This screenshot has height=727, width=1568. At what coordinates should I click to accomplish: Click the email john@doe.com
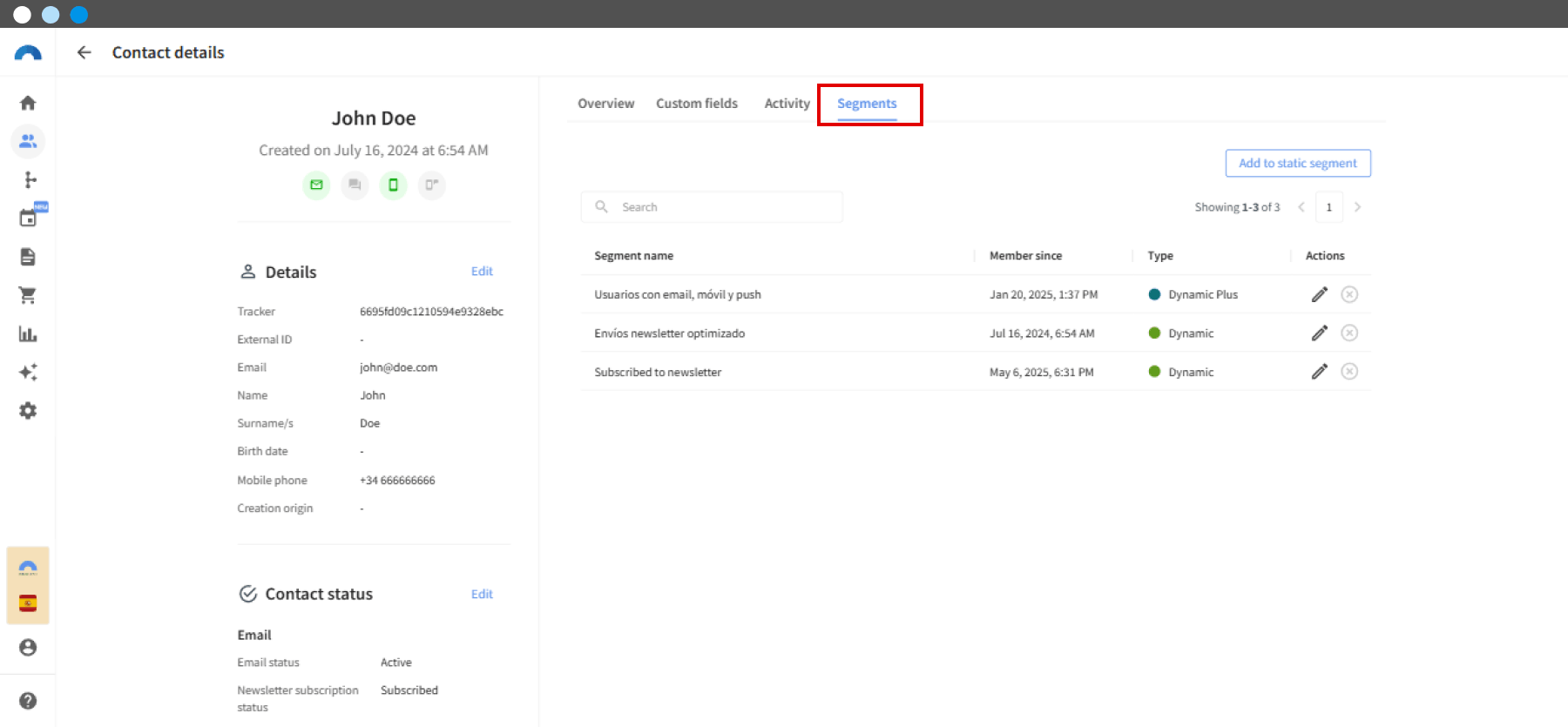pos(398,367)
